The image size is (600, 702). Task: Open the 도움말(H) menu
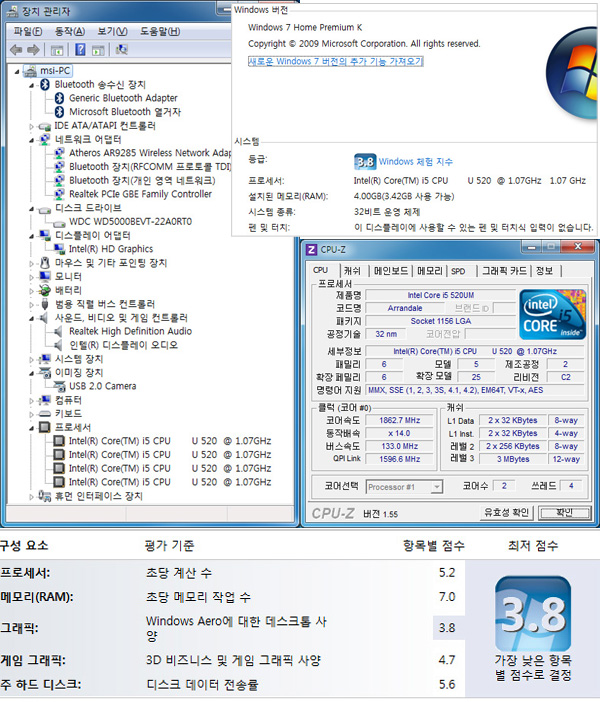tap(160, 31)
